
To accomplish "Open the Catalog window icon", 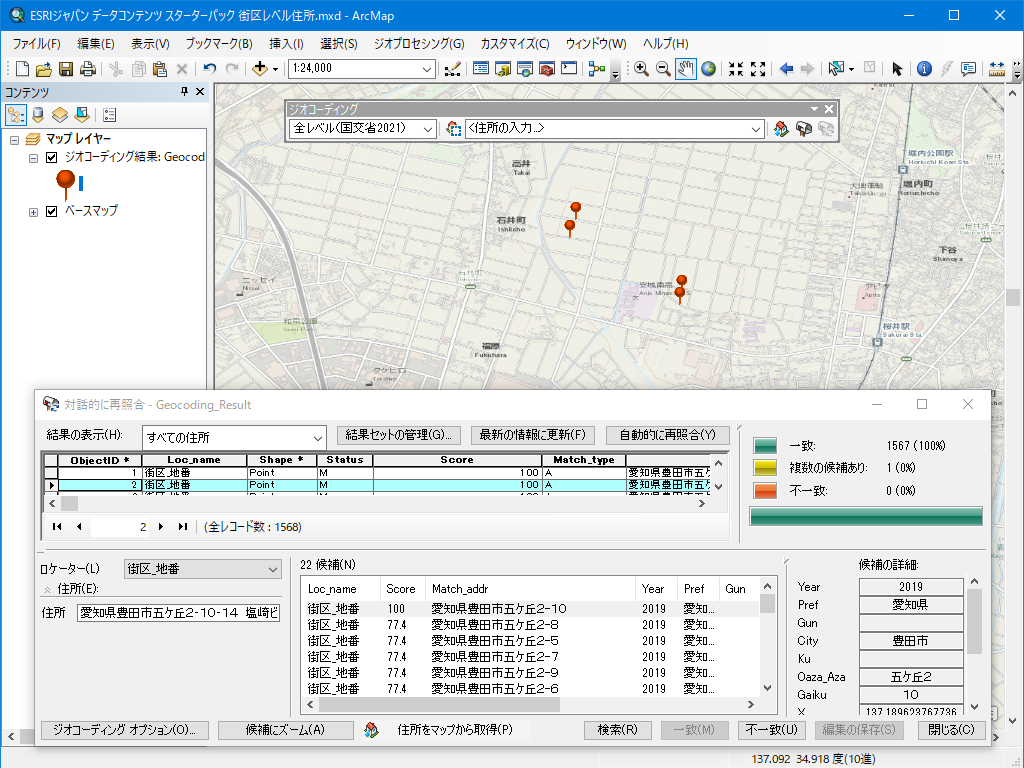I will click(x=503, y=69).
